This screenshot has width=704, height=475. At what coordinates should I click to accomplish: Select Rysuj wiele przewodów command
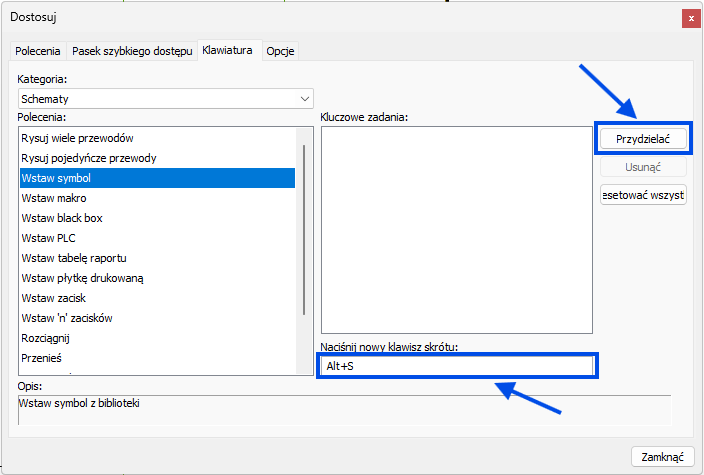(x=77, y=138)
